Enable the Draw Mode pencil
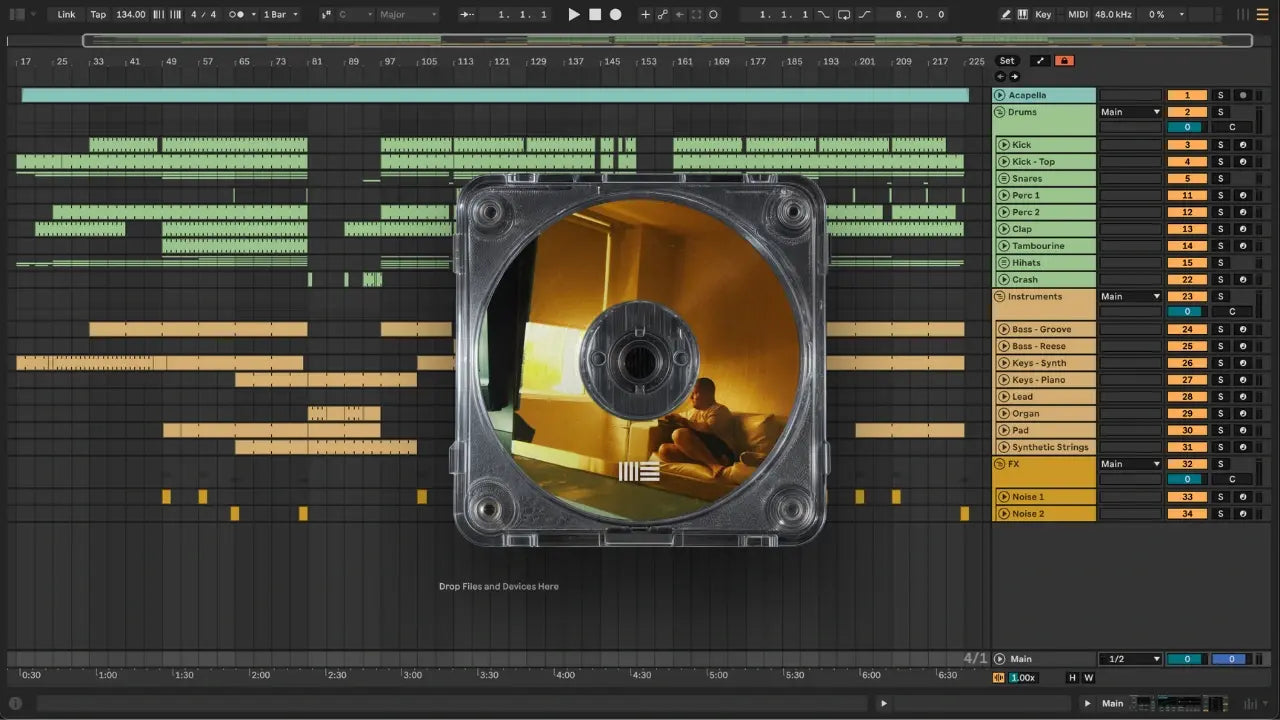The width and height of the screenshot is (1280, 720). click(1006, 15)
